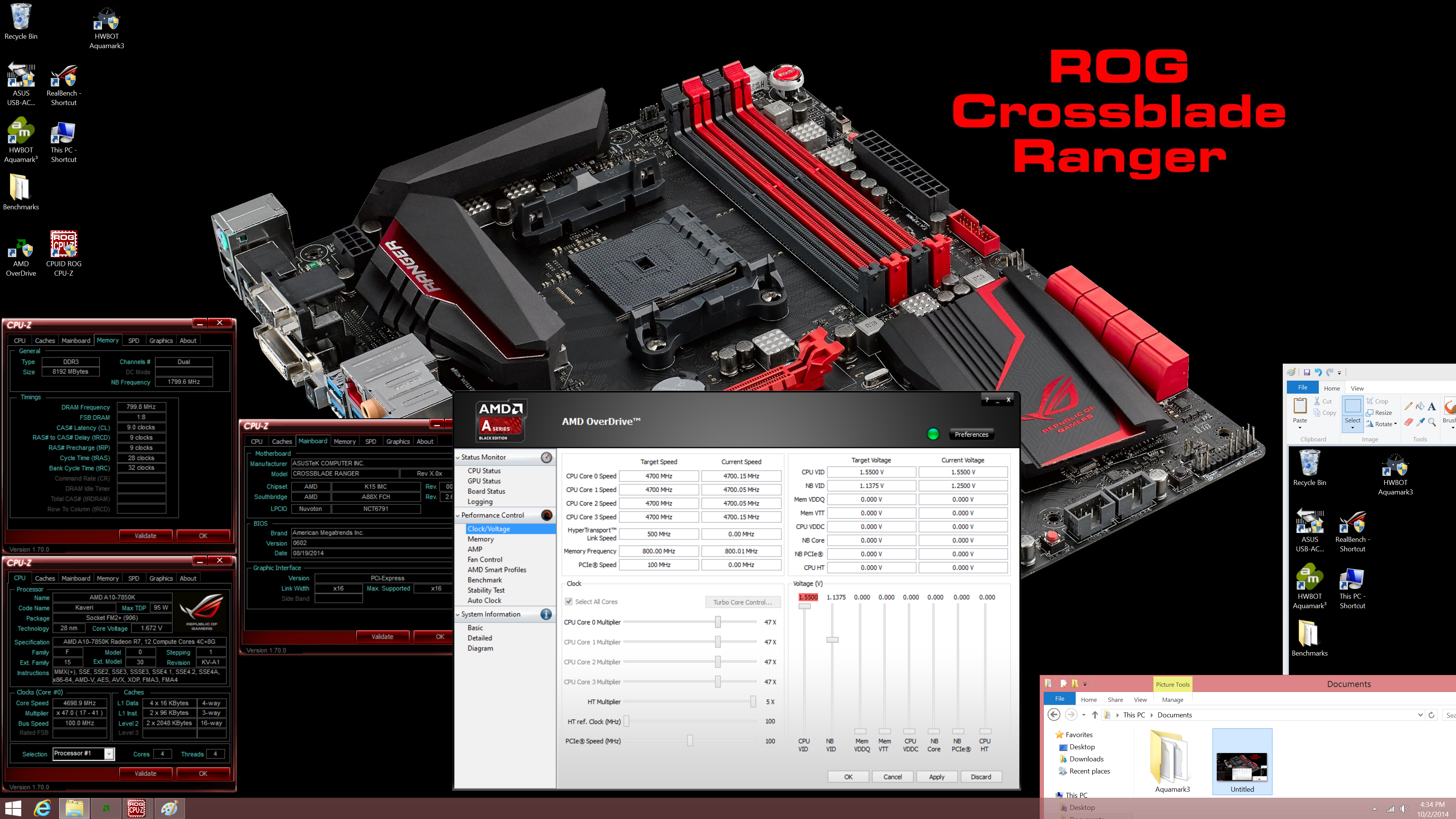Click the CPU VID Target Voltage field
1456x819 pixels.
(871, 472)
